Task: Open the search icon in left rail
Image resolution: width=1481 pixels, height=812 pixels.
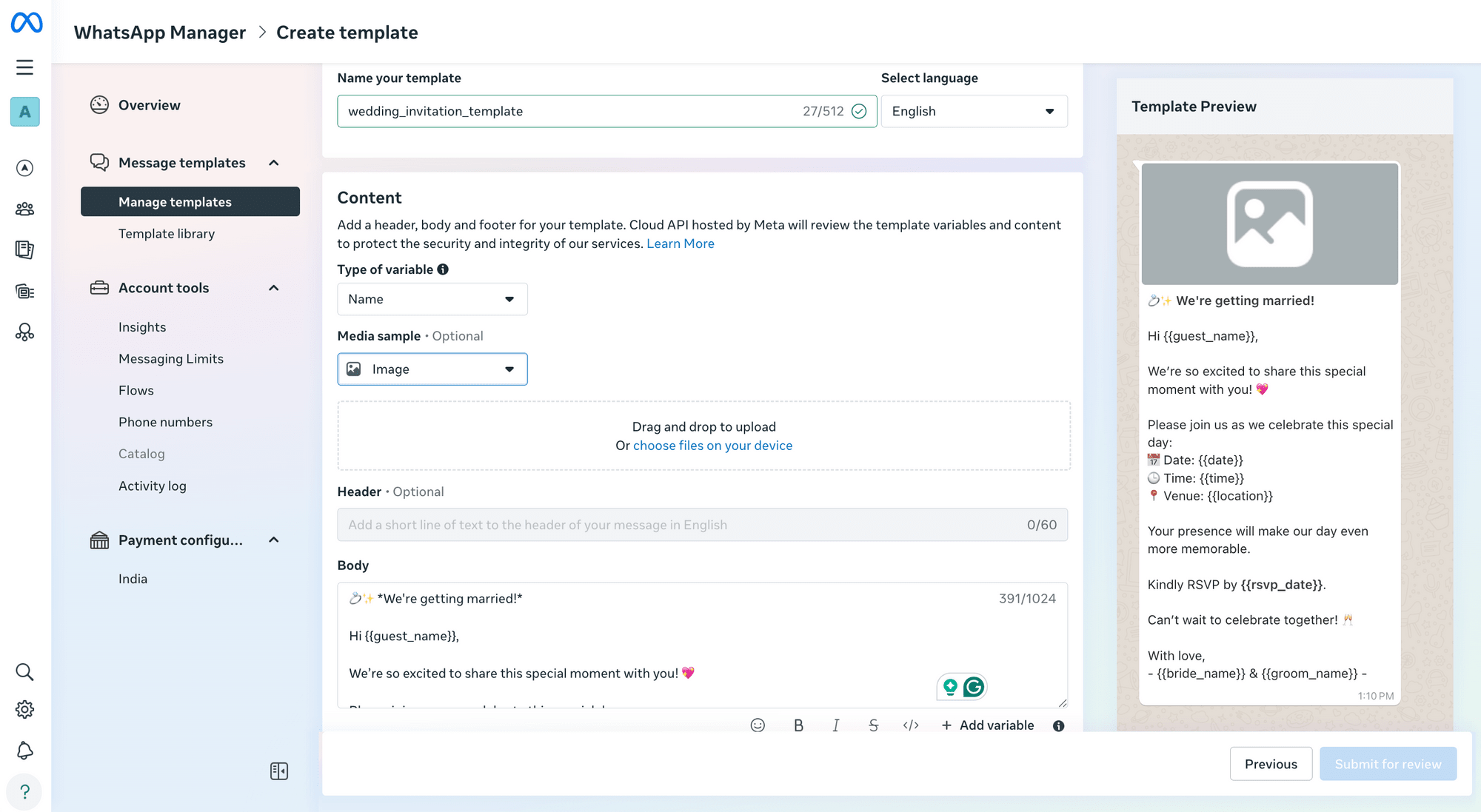Action: click(x=25, y=672)
